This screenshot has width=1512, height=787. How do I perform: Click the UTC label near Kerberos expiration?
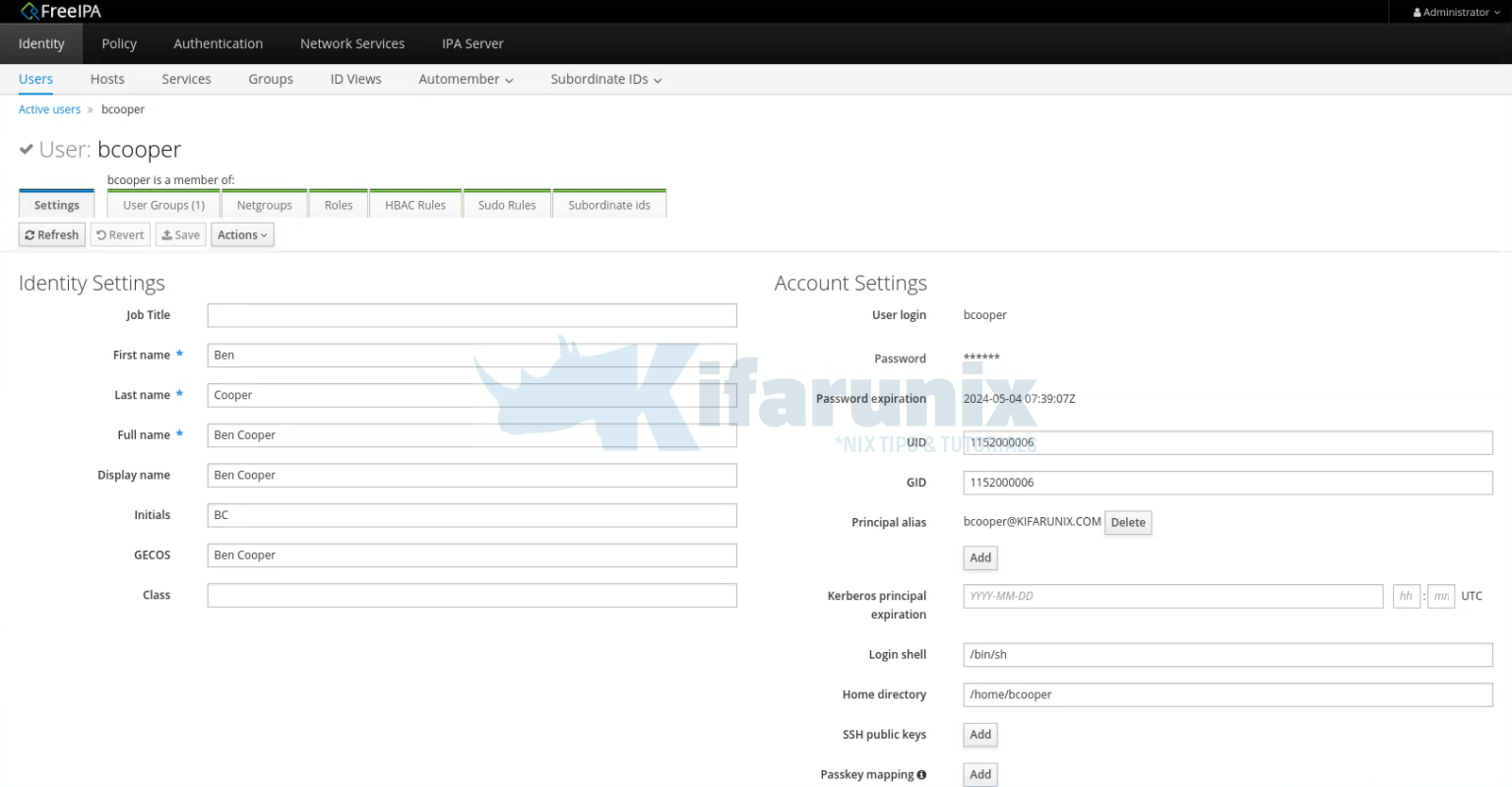[1471, 596]
